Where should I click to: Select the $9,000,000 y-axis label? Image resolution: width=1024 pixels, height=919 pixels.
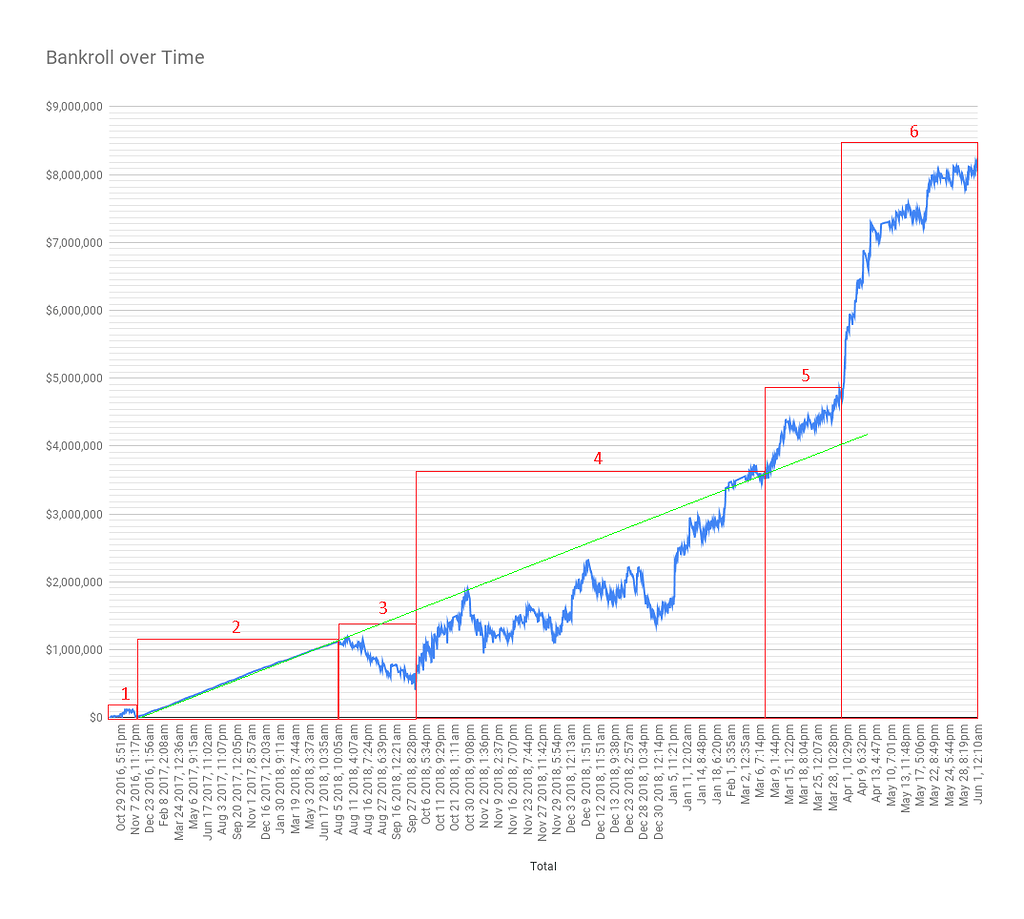74,106
